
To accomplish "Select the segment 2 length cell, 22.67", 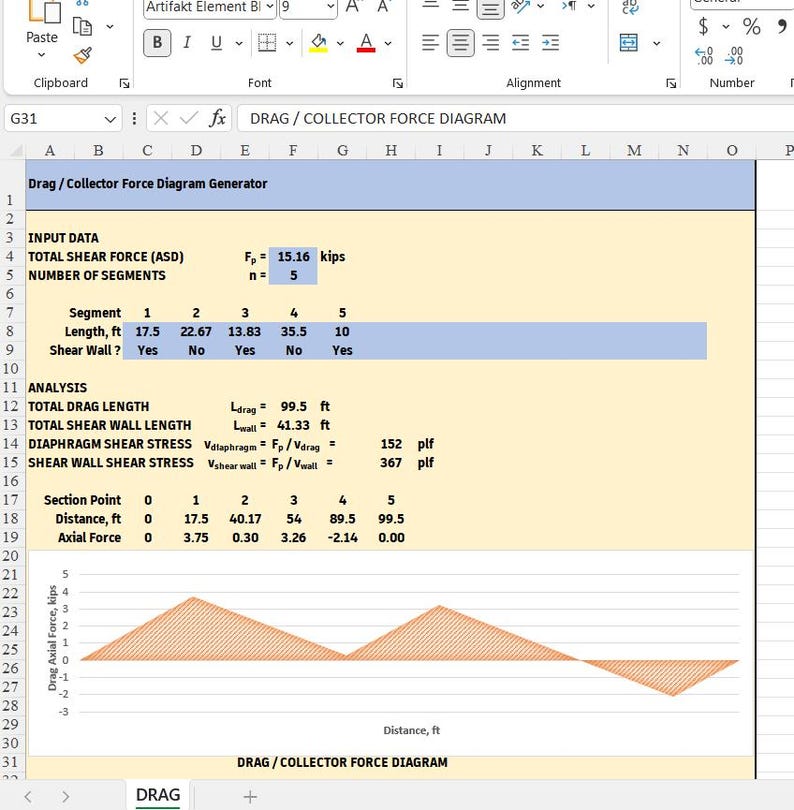I will click(196, 332).
